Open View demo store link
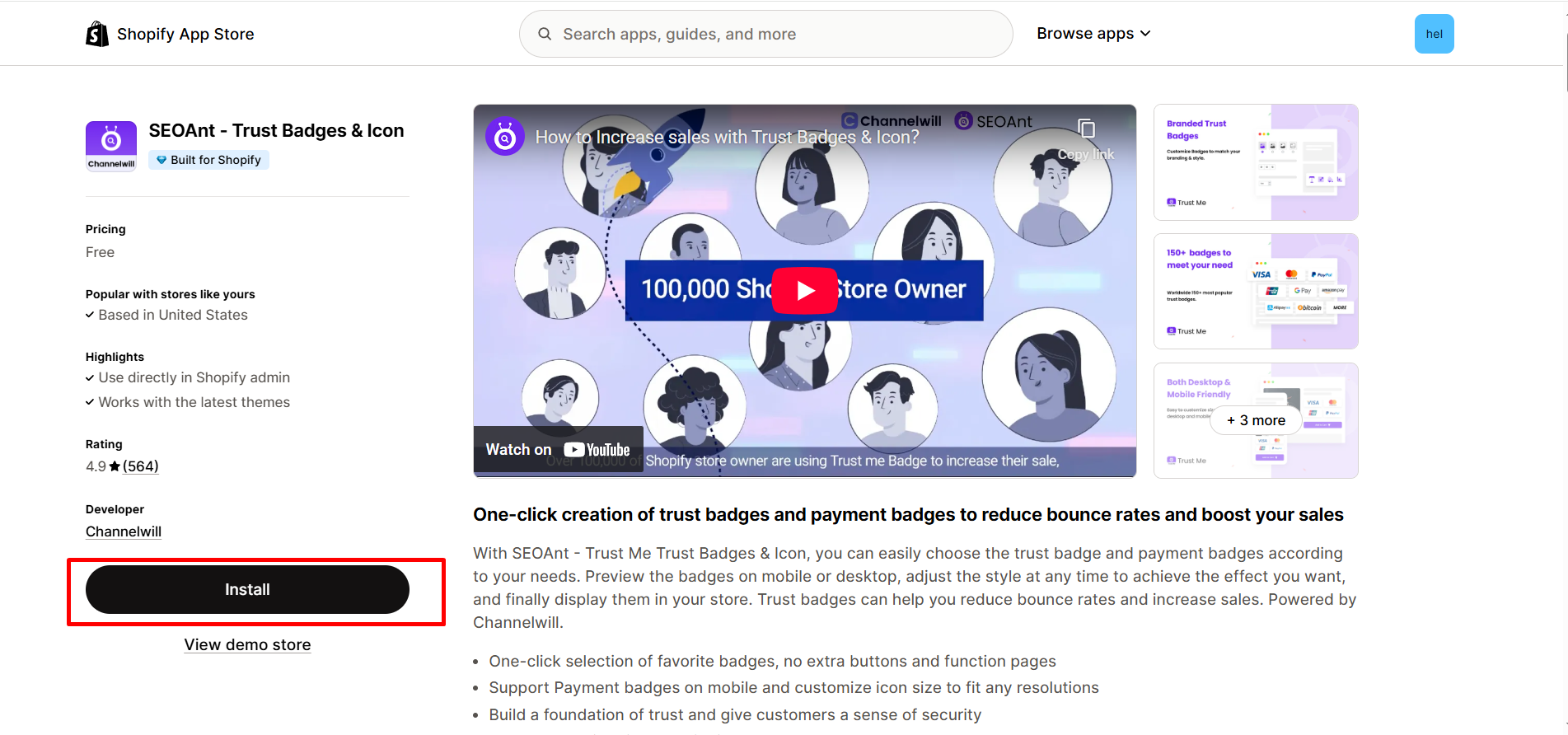1568x735 pixels. pyautogui.click(x=247, y=644)
